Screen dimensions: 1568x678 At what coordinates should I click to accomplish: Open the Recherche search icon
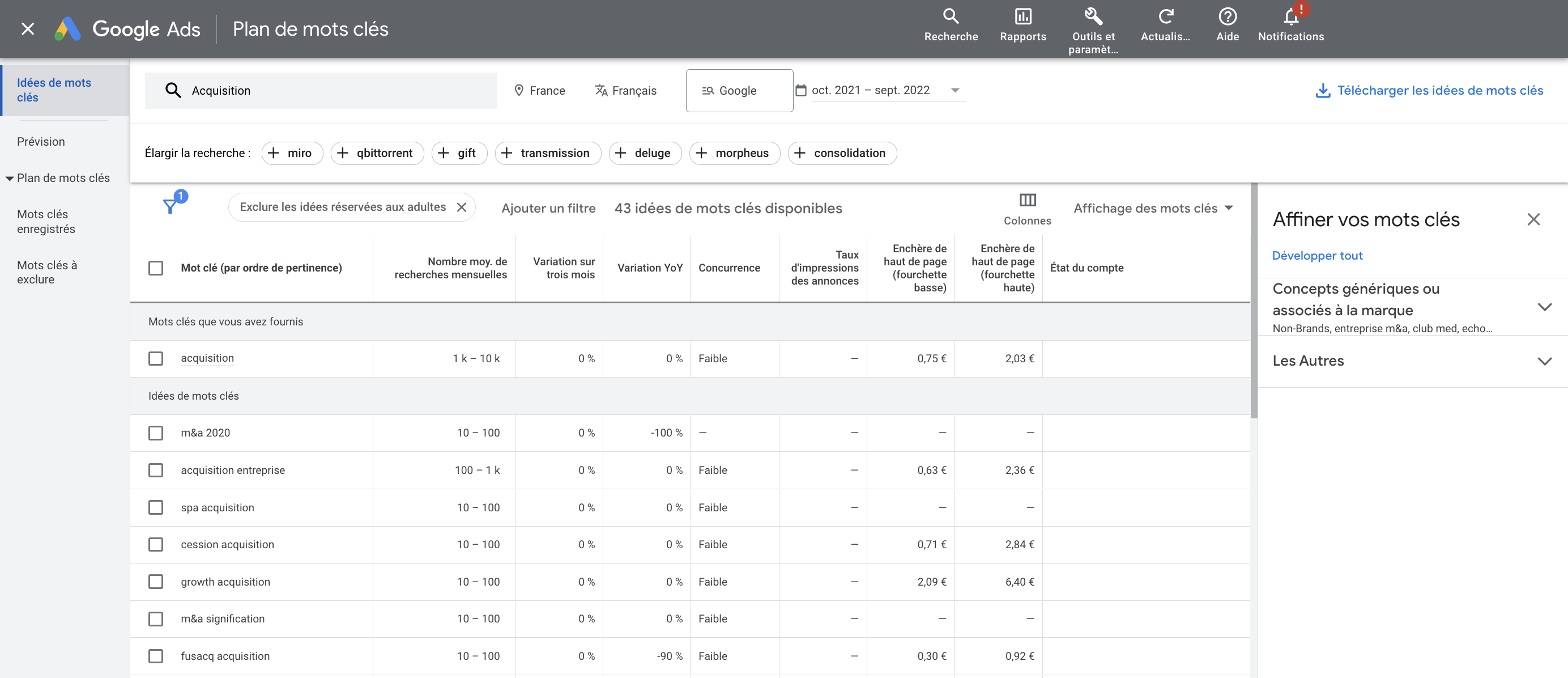[950, 16]
